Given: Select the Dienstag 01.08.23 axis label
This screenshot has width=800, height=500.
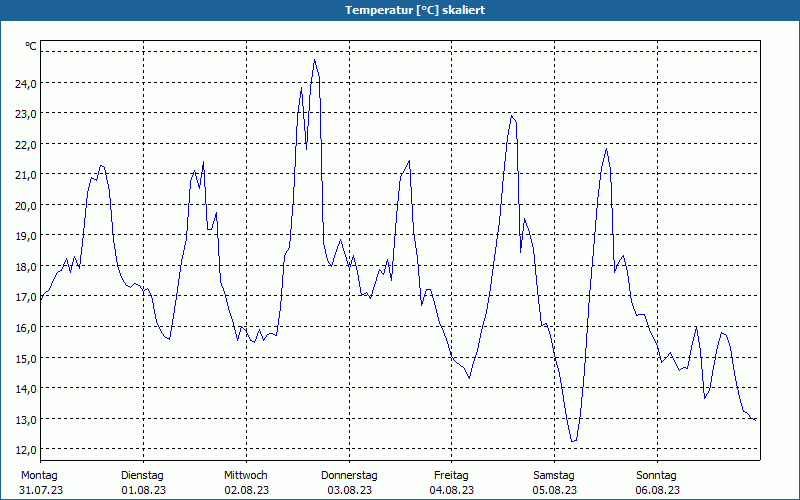Looking at the screenshot, I should coord(143,483).
